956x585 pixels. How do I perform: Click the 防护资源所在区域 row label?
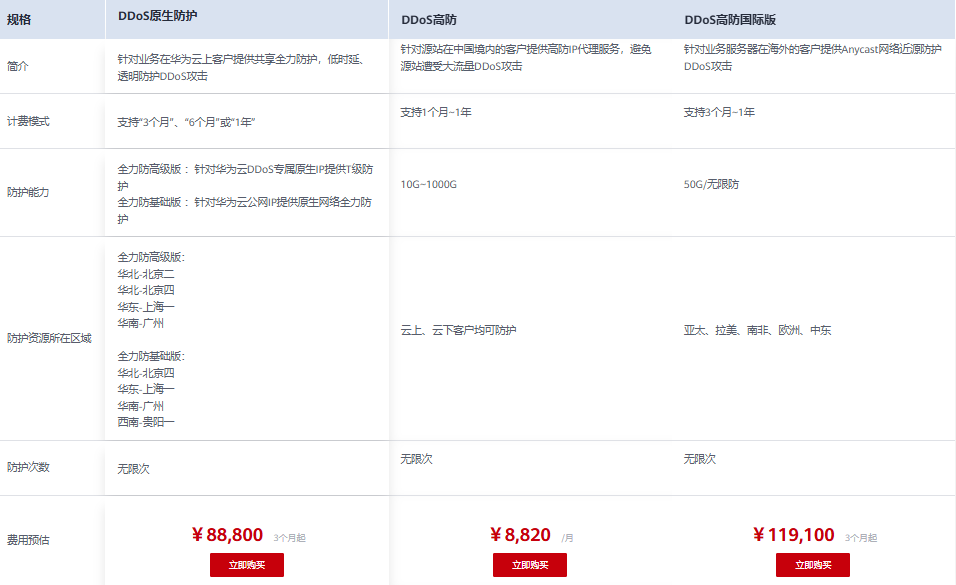[x=49, y=339]
